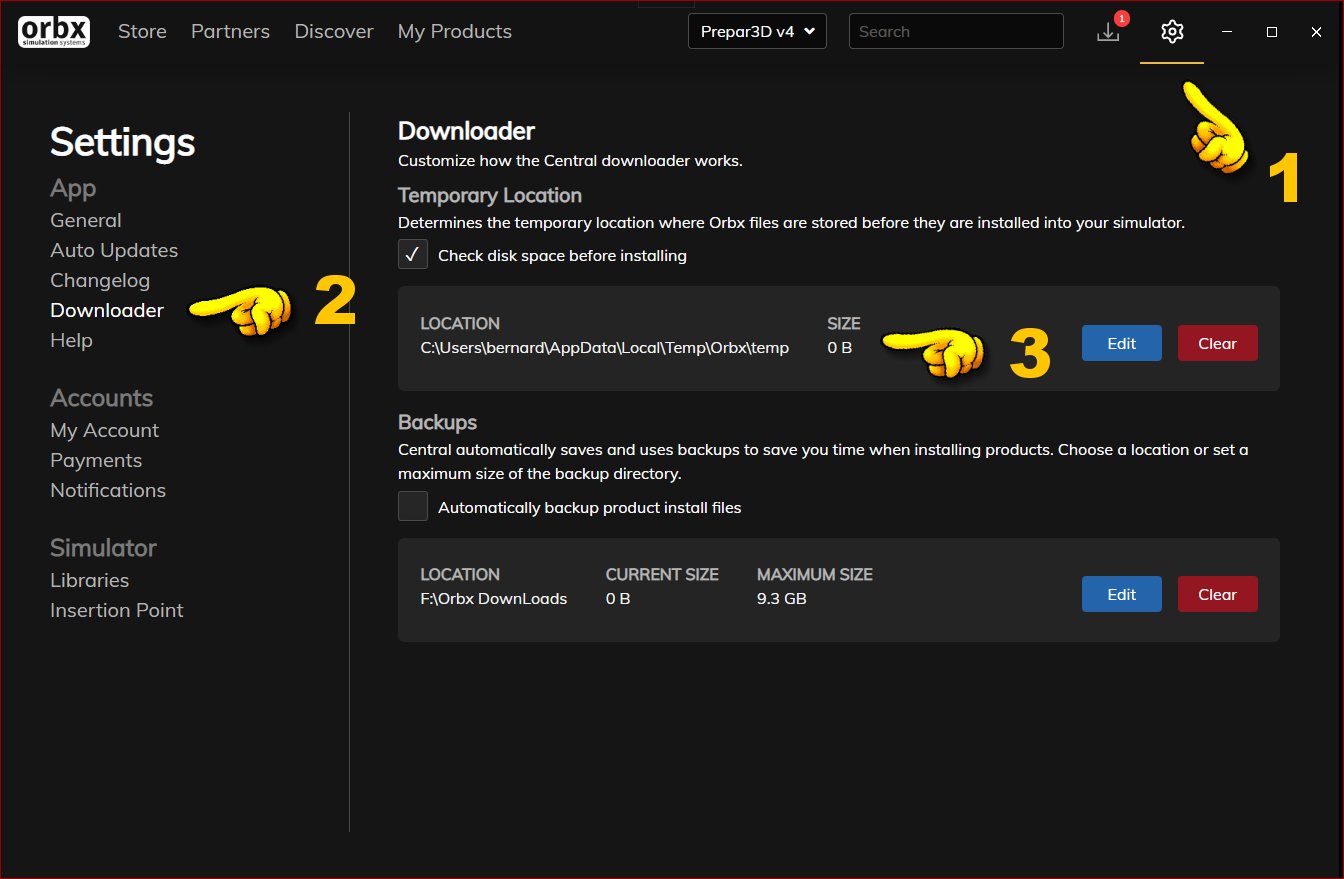This screenshot has width=1344, height=879.
Task: Open Payments settings
Action: [x=96, y=460]
